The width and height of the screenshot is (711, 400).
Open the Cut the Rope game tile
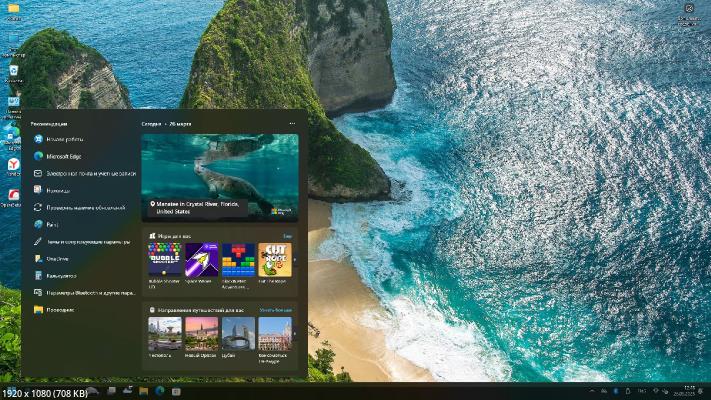click(x=275, y=260)
